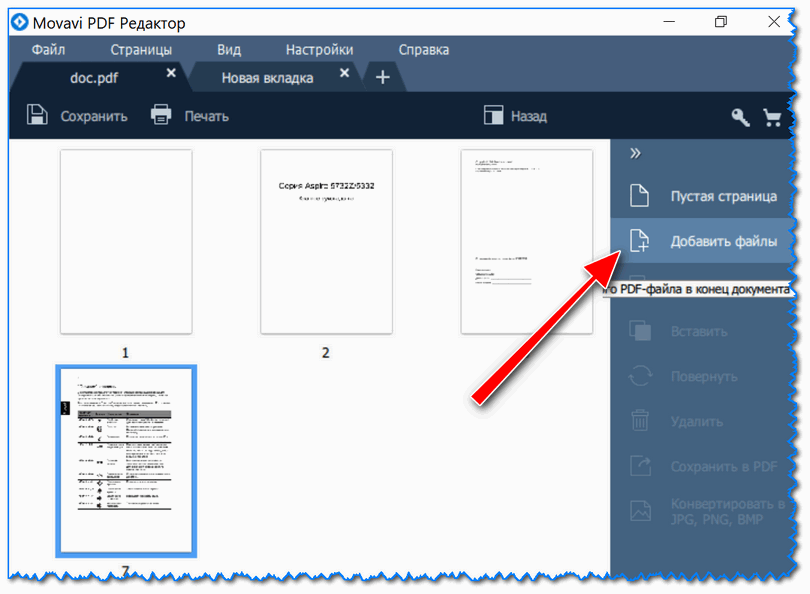This screenshot has width=810, height=594.
Task: Open the Страницы menu
Action: 141,50
